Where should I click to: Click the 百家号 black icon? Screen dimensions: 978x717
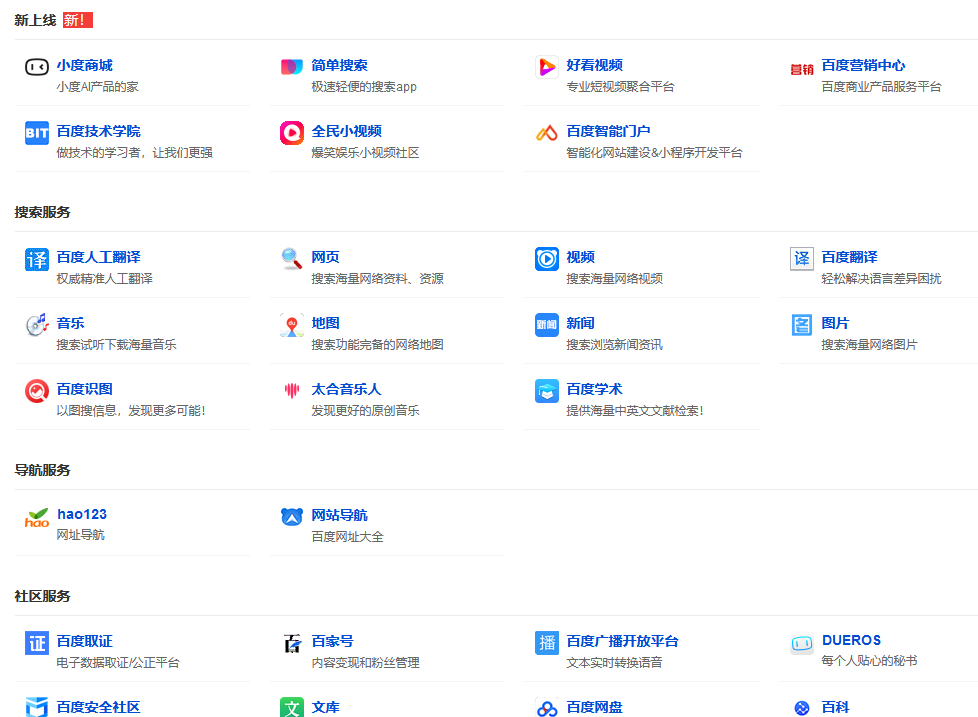coord(291,643)
